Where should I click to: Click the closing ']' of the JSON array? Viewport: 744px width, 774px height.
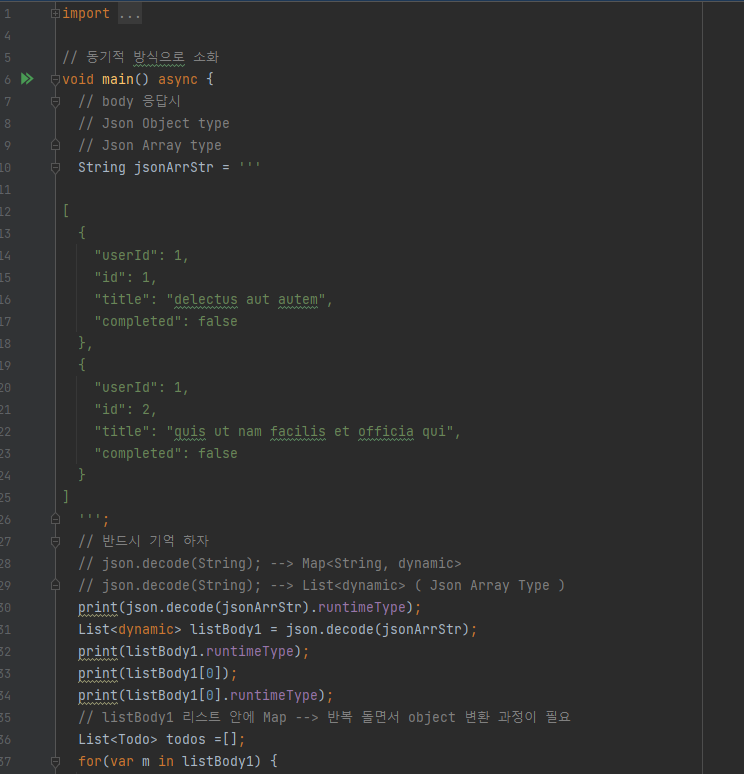pos(66,497)
